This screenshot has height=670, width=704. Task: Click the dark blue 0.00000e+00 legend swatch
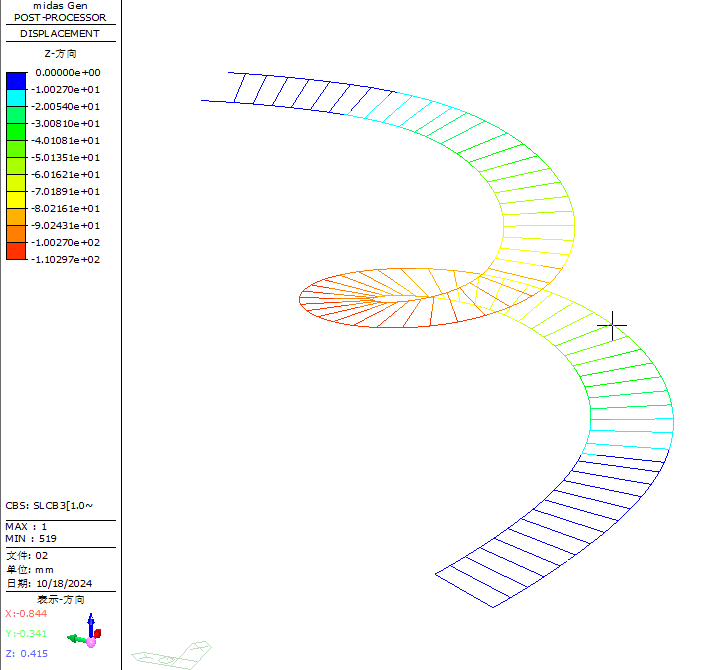(16, 81)
